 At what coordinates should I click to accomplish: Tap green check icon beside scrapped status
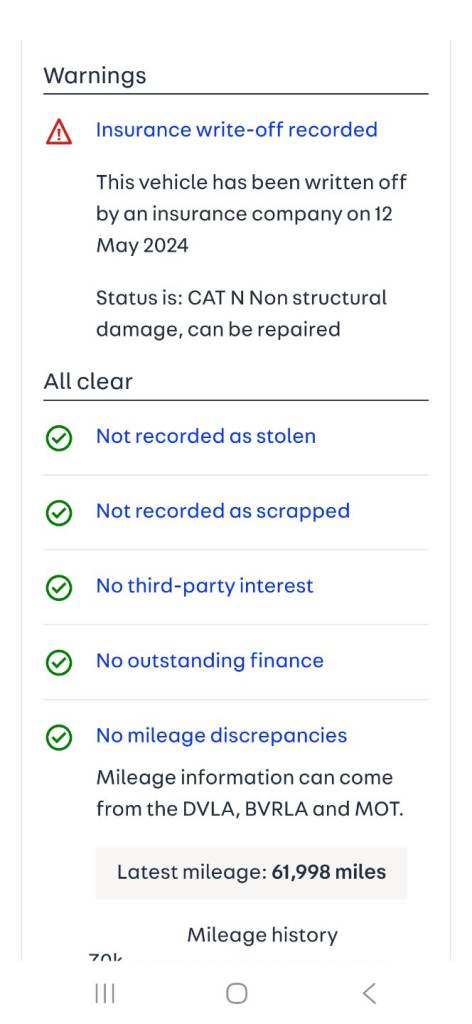59,513
